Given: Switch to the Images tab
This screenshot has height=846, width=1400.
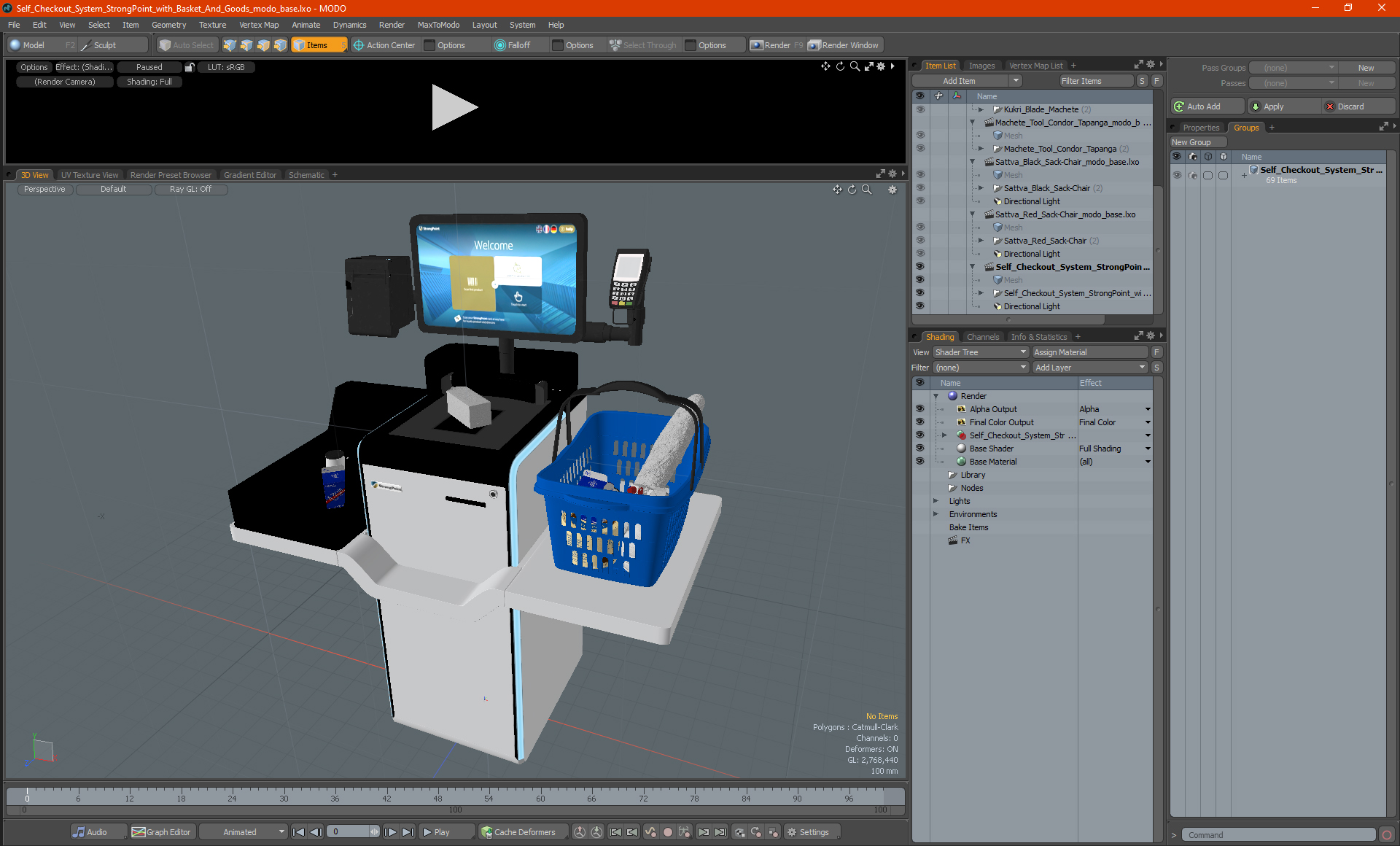Looking at the screenshot, I should 981,66.
